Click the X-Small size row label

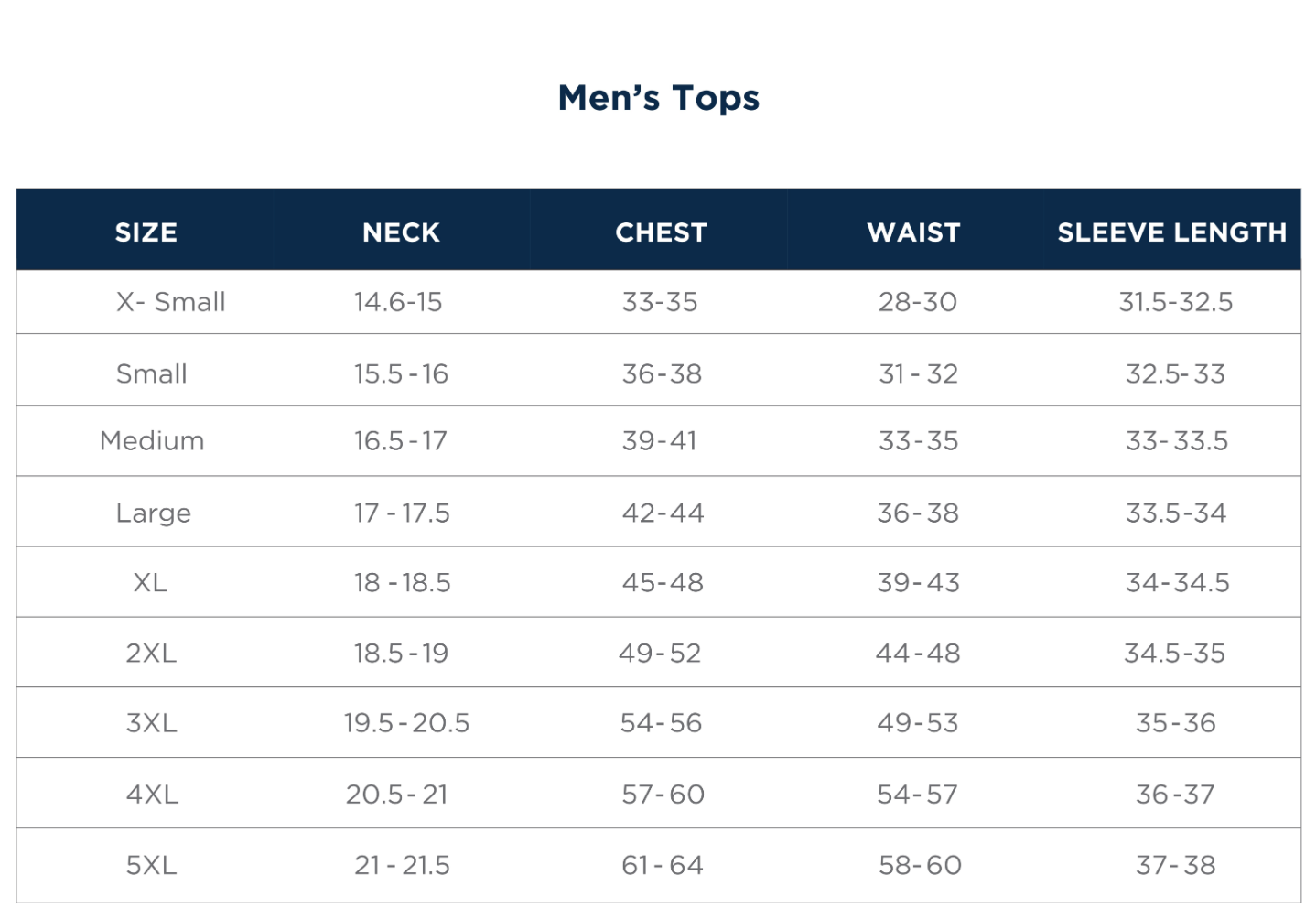[170, 302]
